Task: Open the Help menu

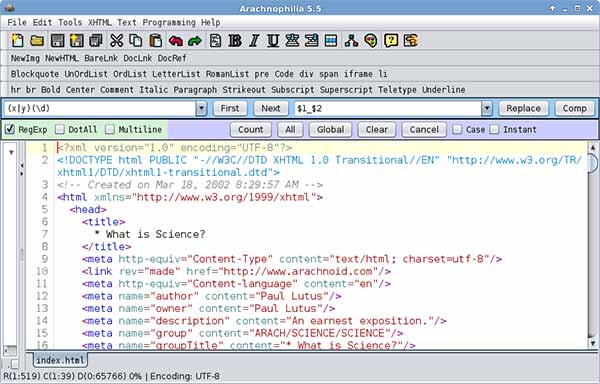Action: pos(210,23)
